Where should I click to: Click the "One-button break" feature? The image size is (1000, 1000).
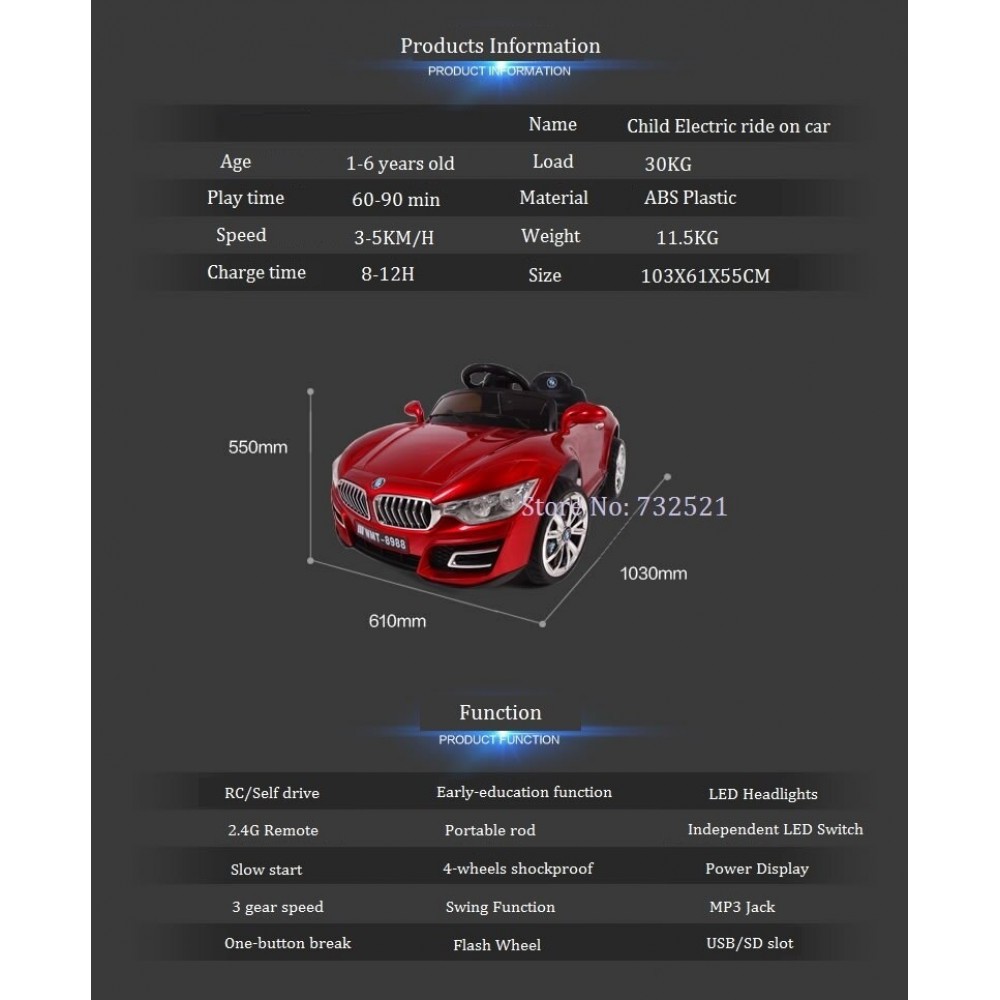(x=288, y=943)
